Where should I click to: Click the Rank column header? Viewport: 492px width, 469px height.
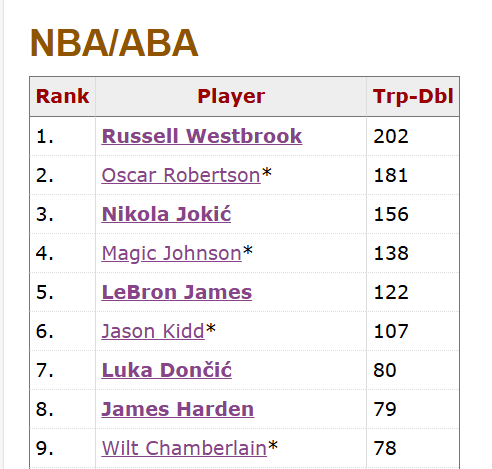[63, 97]
